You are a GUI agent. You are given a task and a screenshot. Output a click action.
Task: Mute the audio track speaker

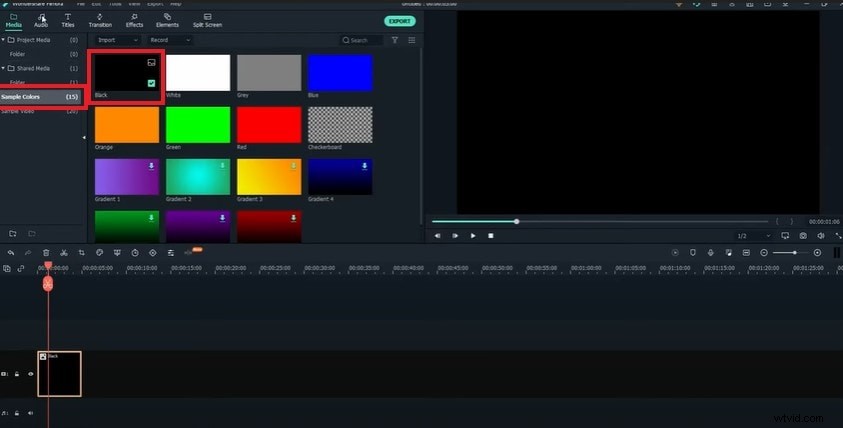(31, 413)
